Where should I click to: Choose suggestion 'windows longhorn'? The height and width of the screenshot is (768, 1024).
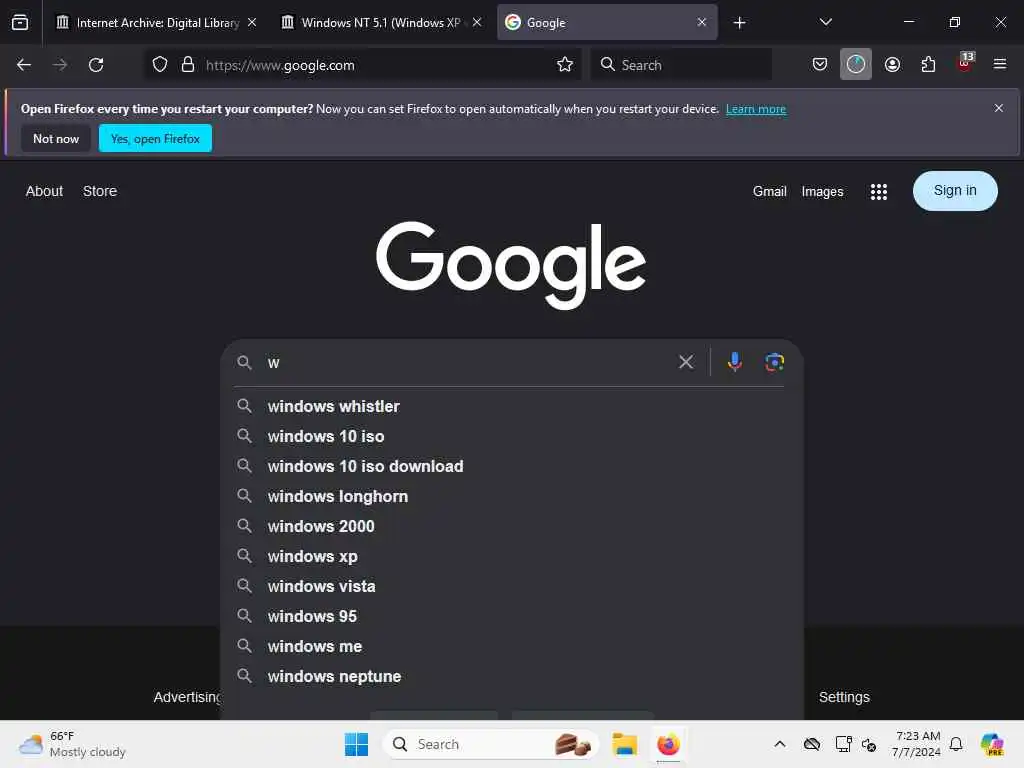(510, 496)
